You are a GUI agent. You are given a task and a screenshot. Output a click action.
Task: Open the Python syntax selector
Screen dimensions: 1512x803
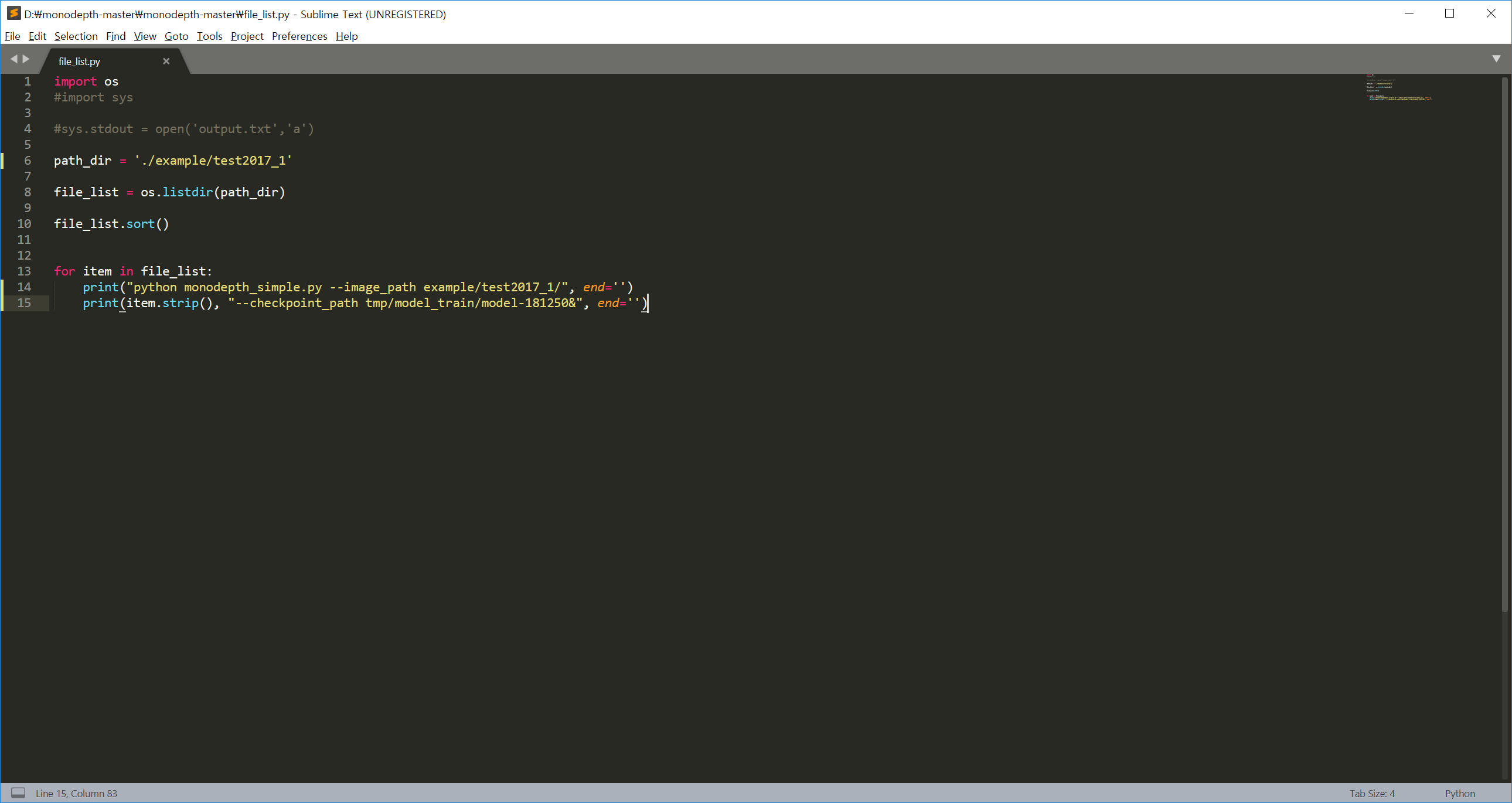click(x=1460, y=793)
